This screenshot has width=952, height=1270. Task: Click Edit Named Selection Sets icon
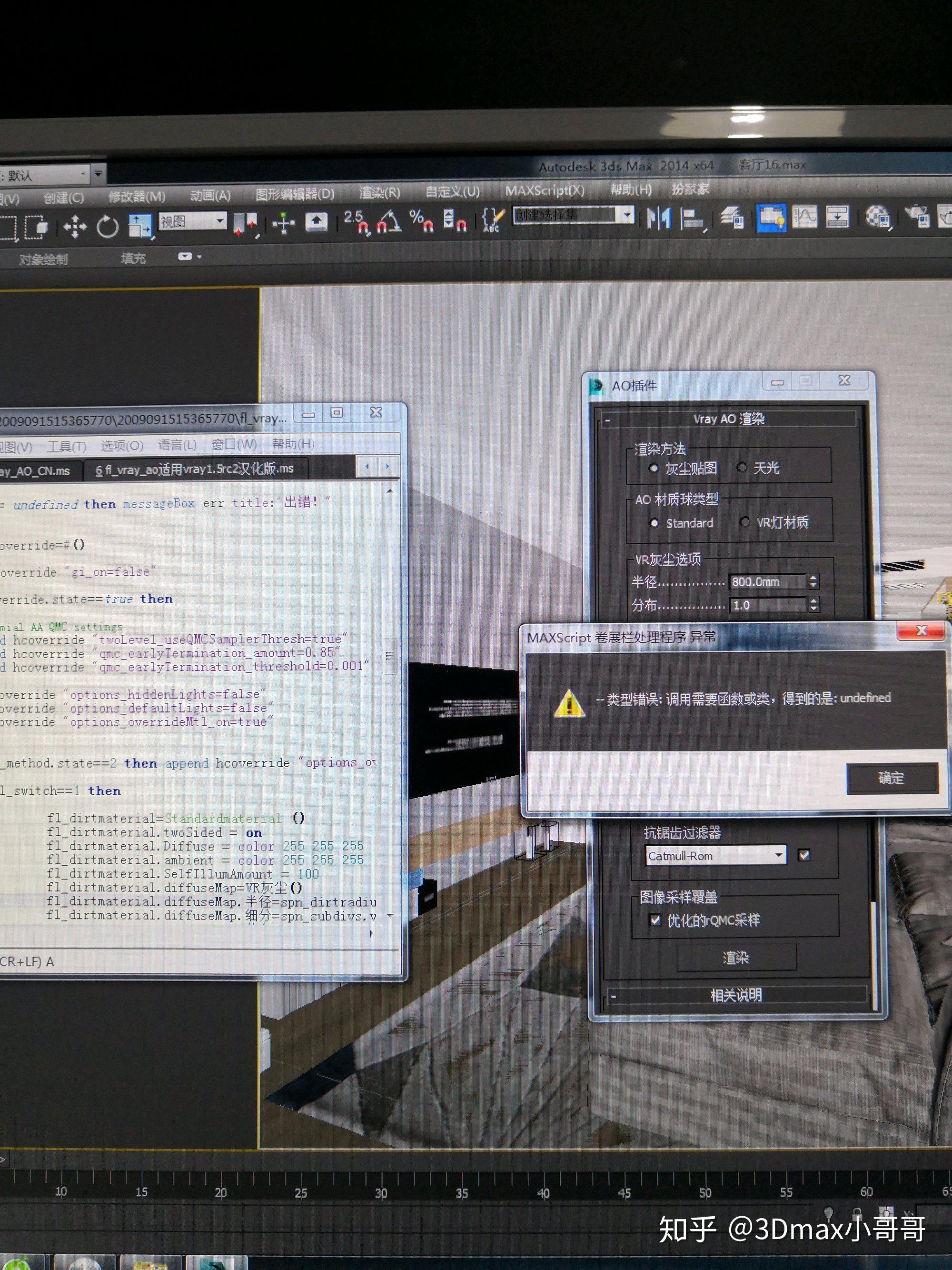tap(493, 220)
